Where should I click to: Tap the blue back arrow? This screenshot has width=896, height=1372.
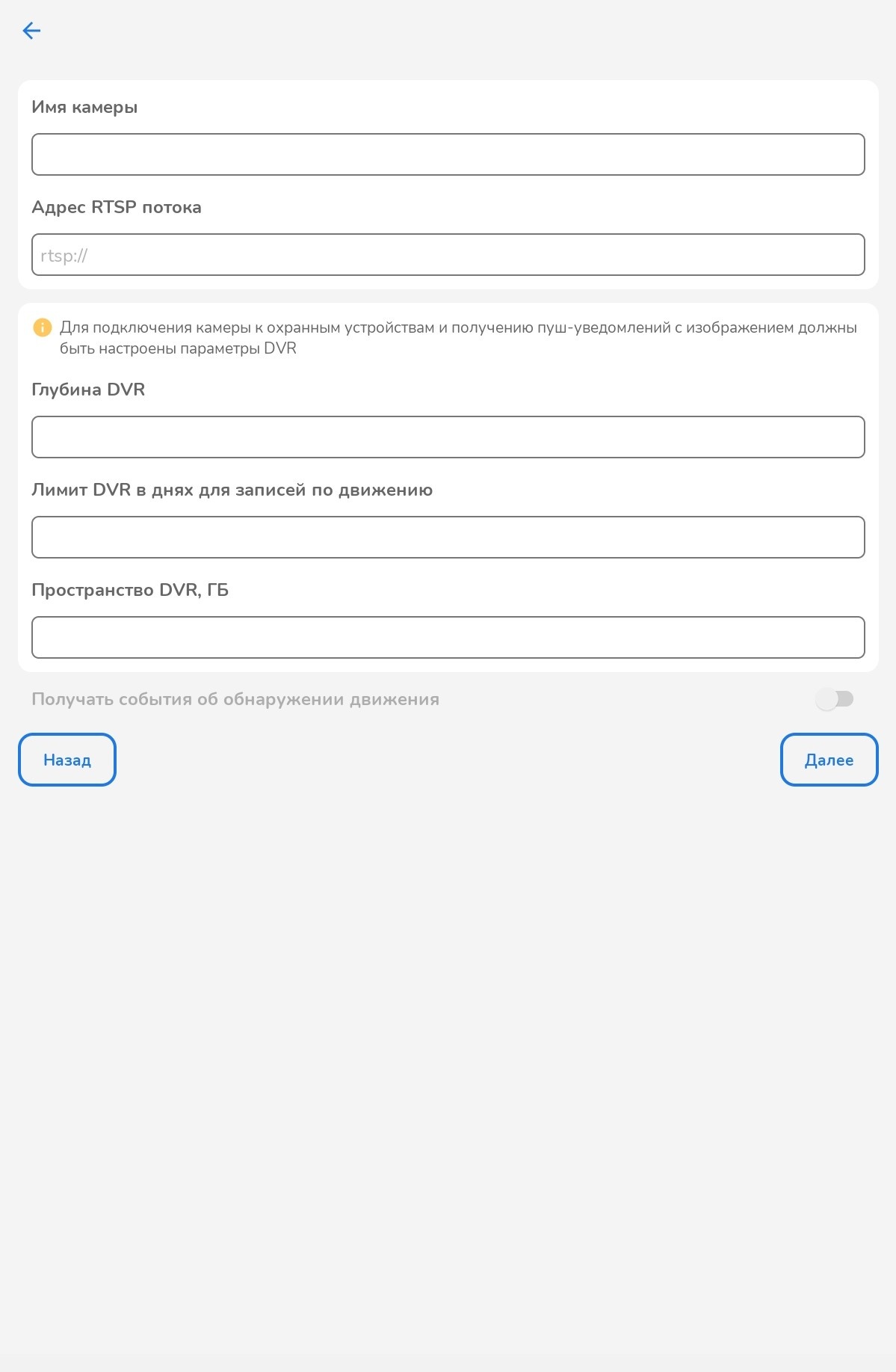[x=31, y=31]
